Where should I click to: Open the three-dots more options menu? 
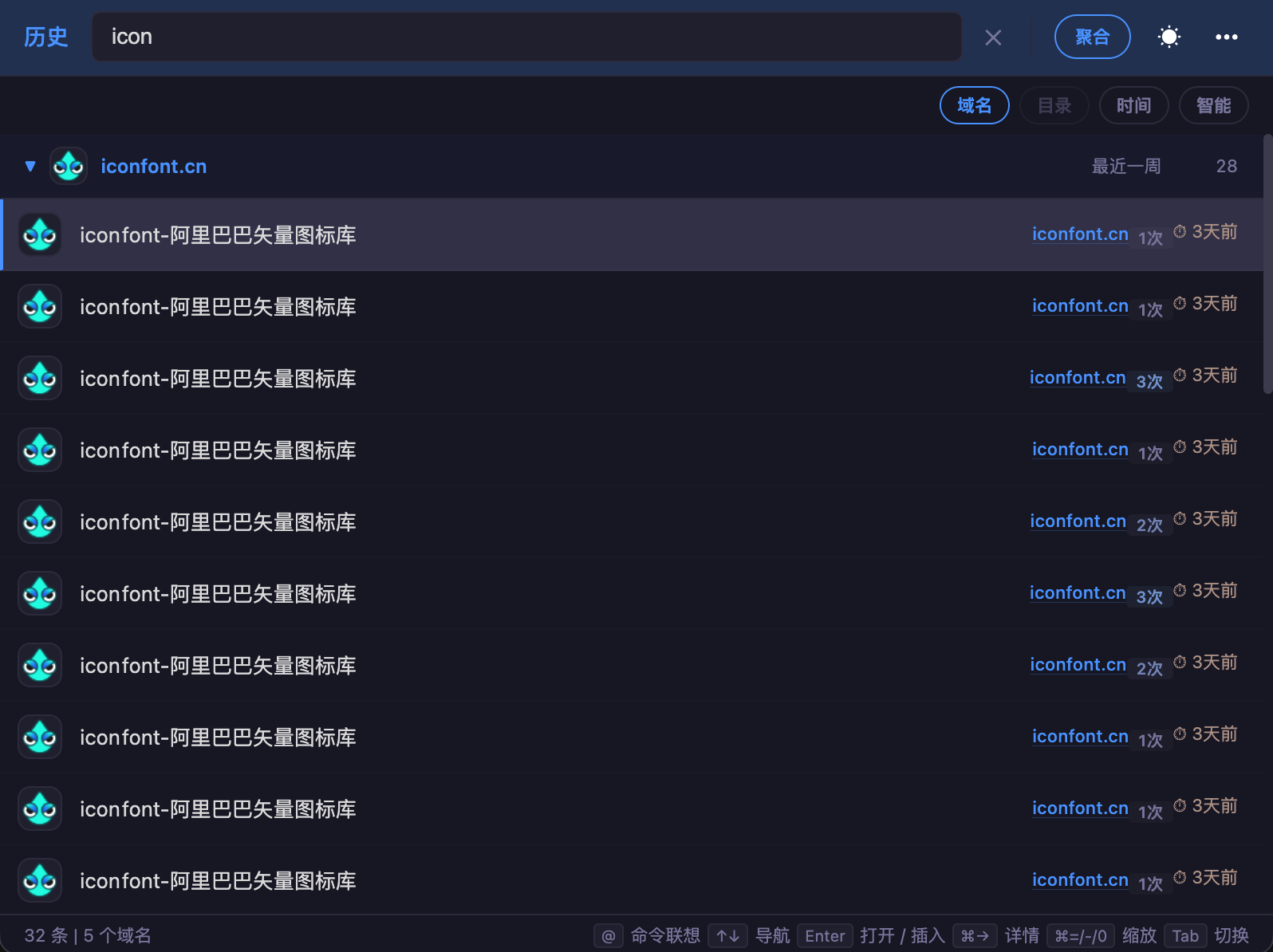coord(1226,37)
